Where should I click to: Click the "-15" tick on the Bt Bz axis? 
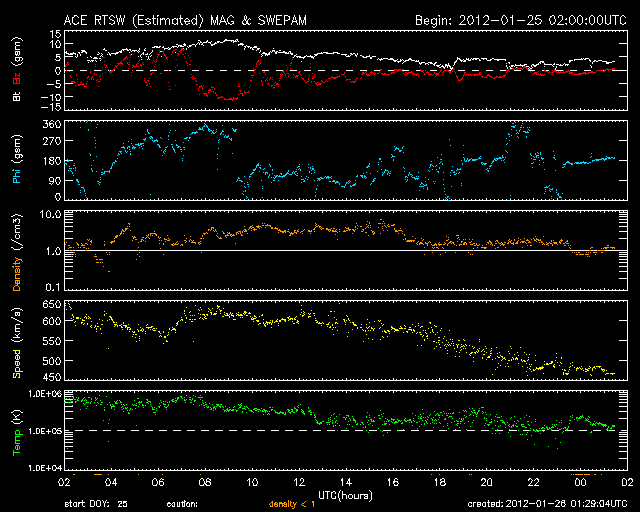tap(52, 107)
